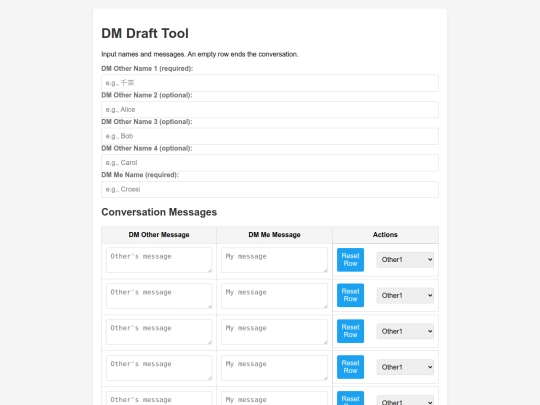Image resolution: width=540 pixels, height=405 pixels.
Task: Focus the DM Other Name 2 field
Action: pos(270,110)
